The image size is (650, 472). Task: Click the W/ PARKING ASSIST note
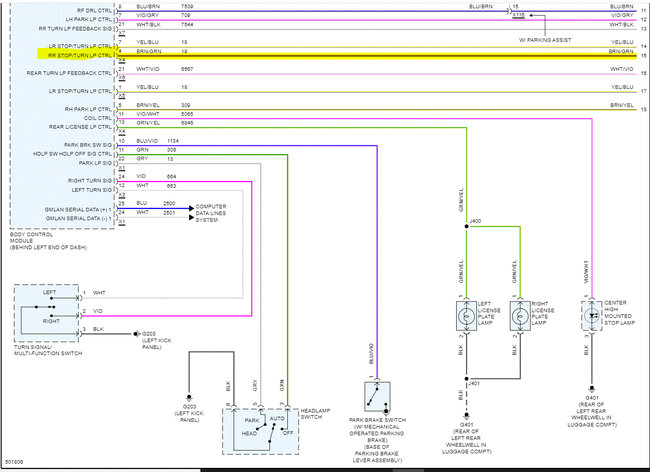point(545,40)
